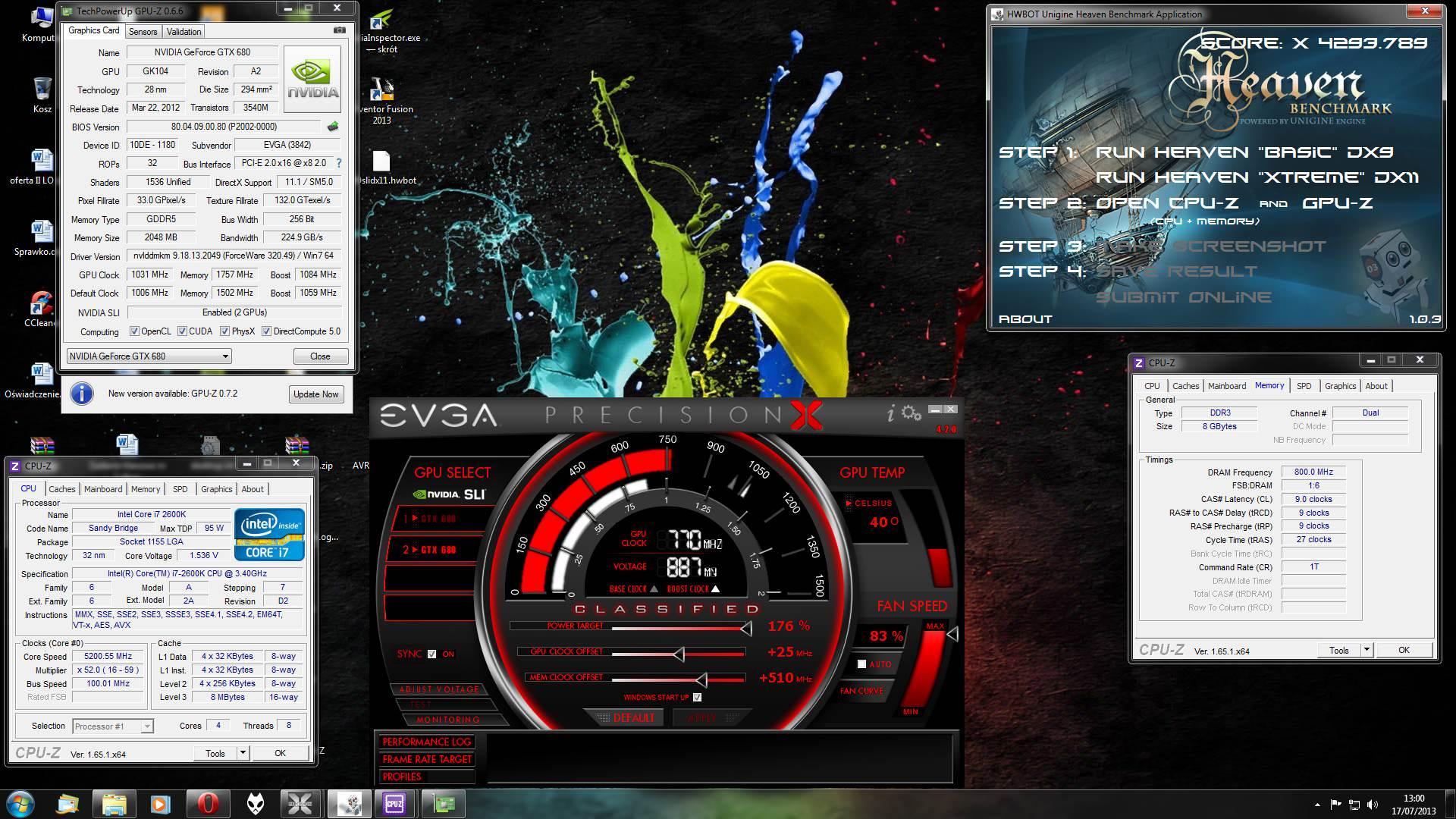Open the Precision X info icon
1456x819 pixels.
tap(891, 413)
